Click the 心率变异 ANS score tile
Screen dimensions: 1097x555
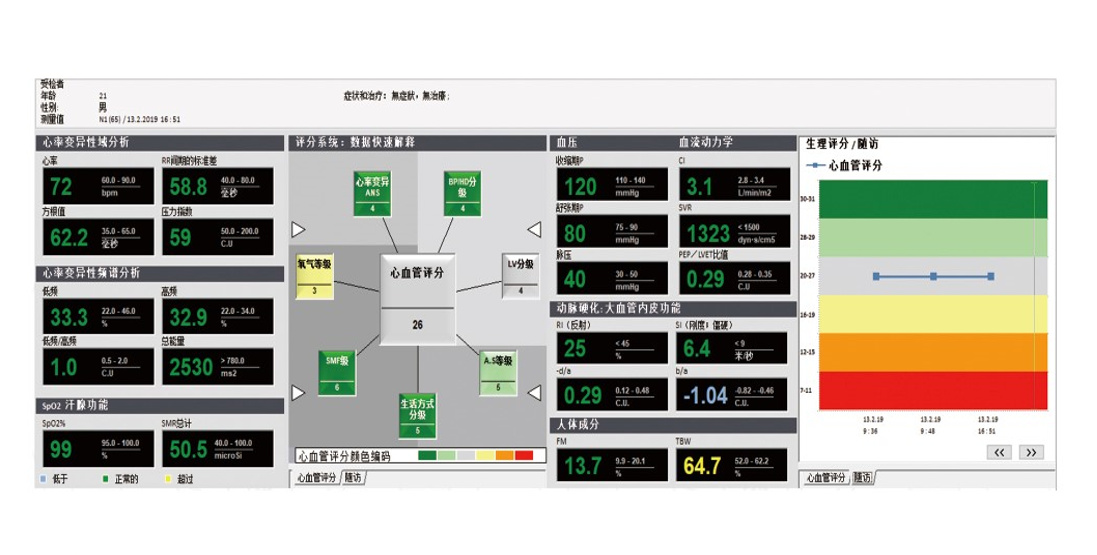(x=372, y=193)
